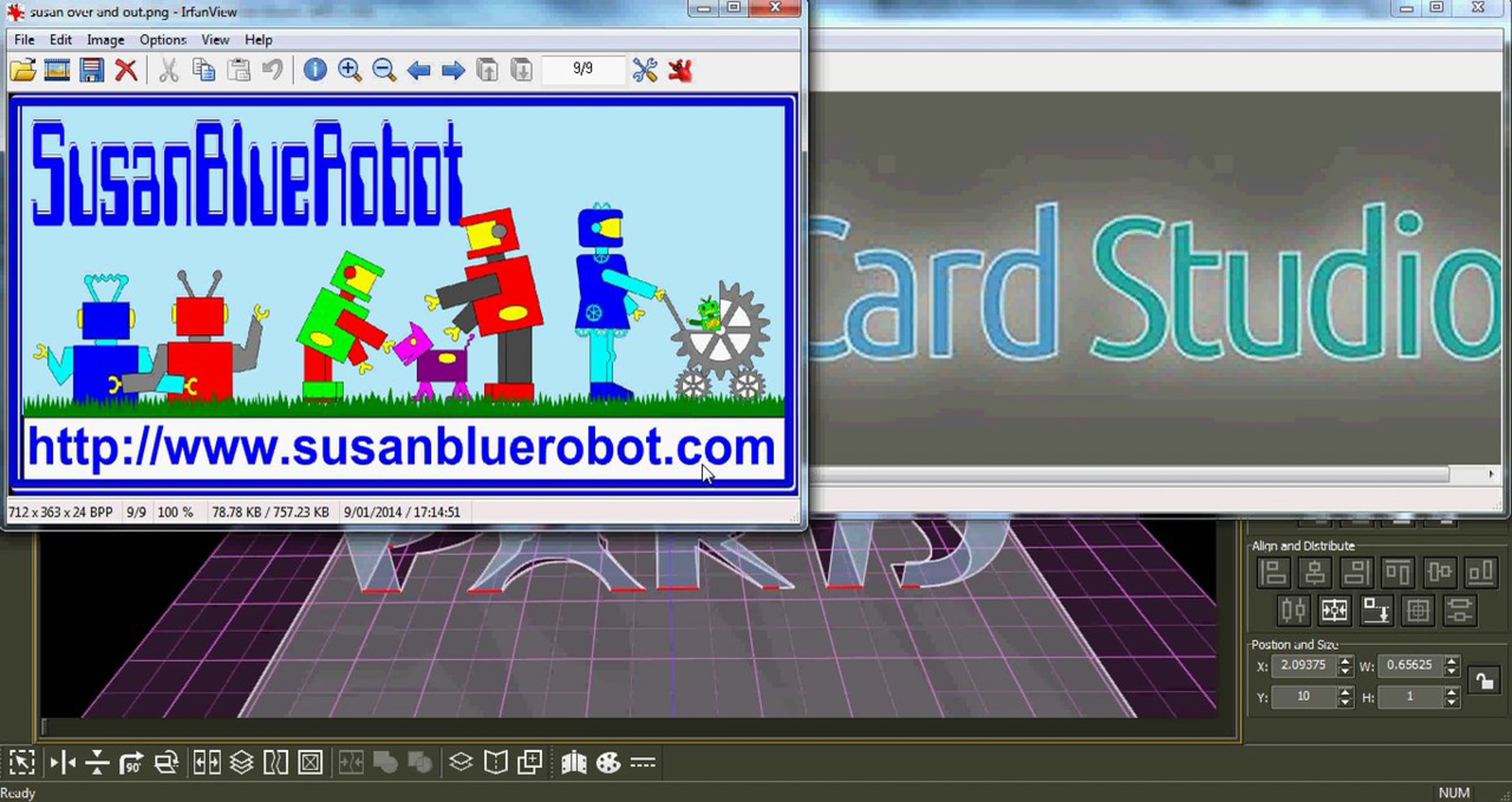Click the NUM indicator in the status bar
1512x802 pixels.
pos(1455,793)
